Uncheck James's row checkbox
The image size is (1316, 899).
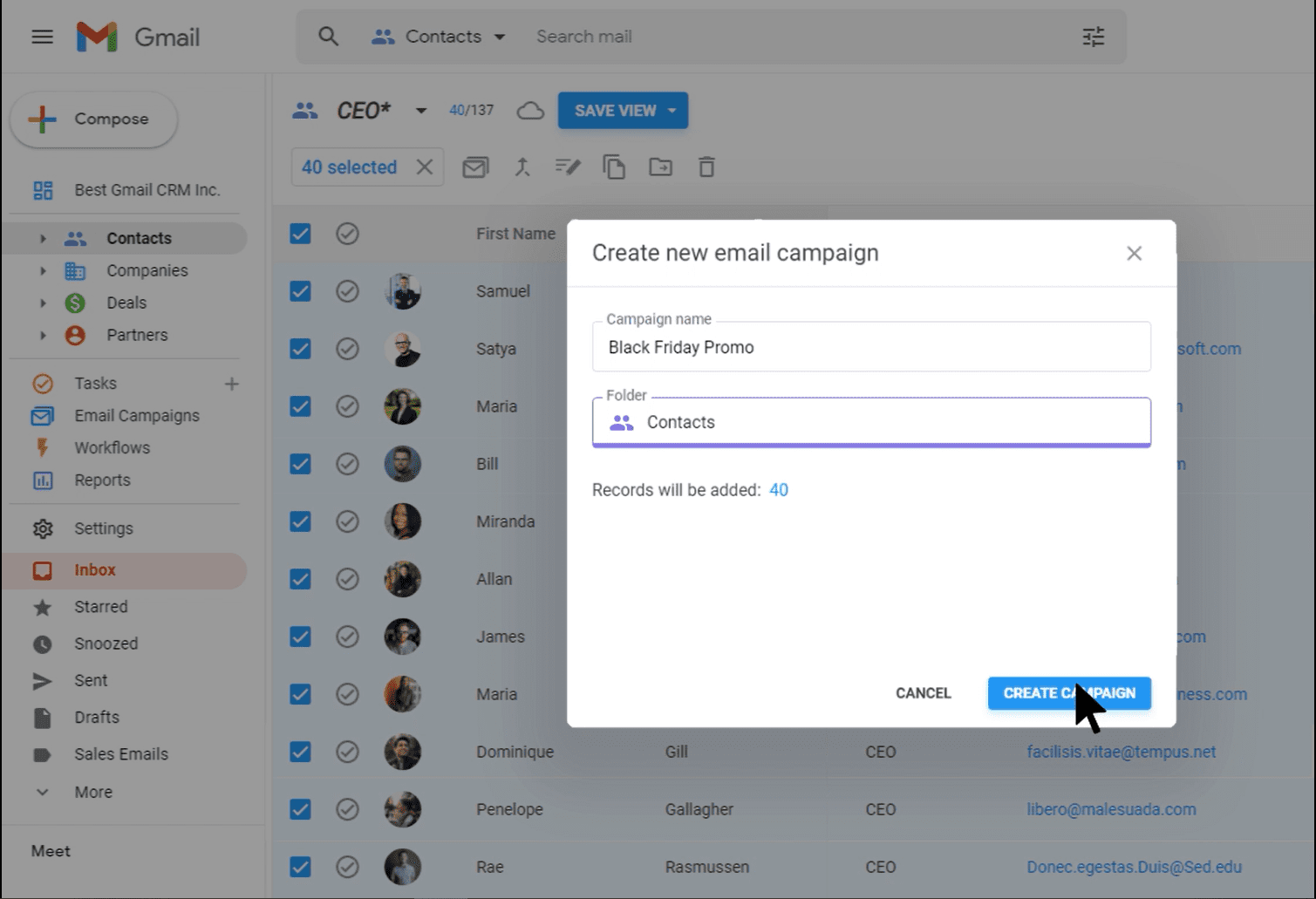tap(300, 637)
